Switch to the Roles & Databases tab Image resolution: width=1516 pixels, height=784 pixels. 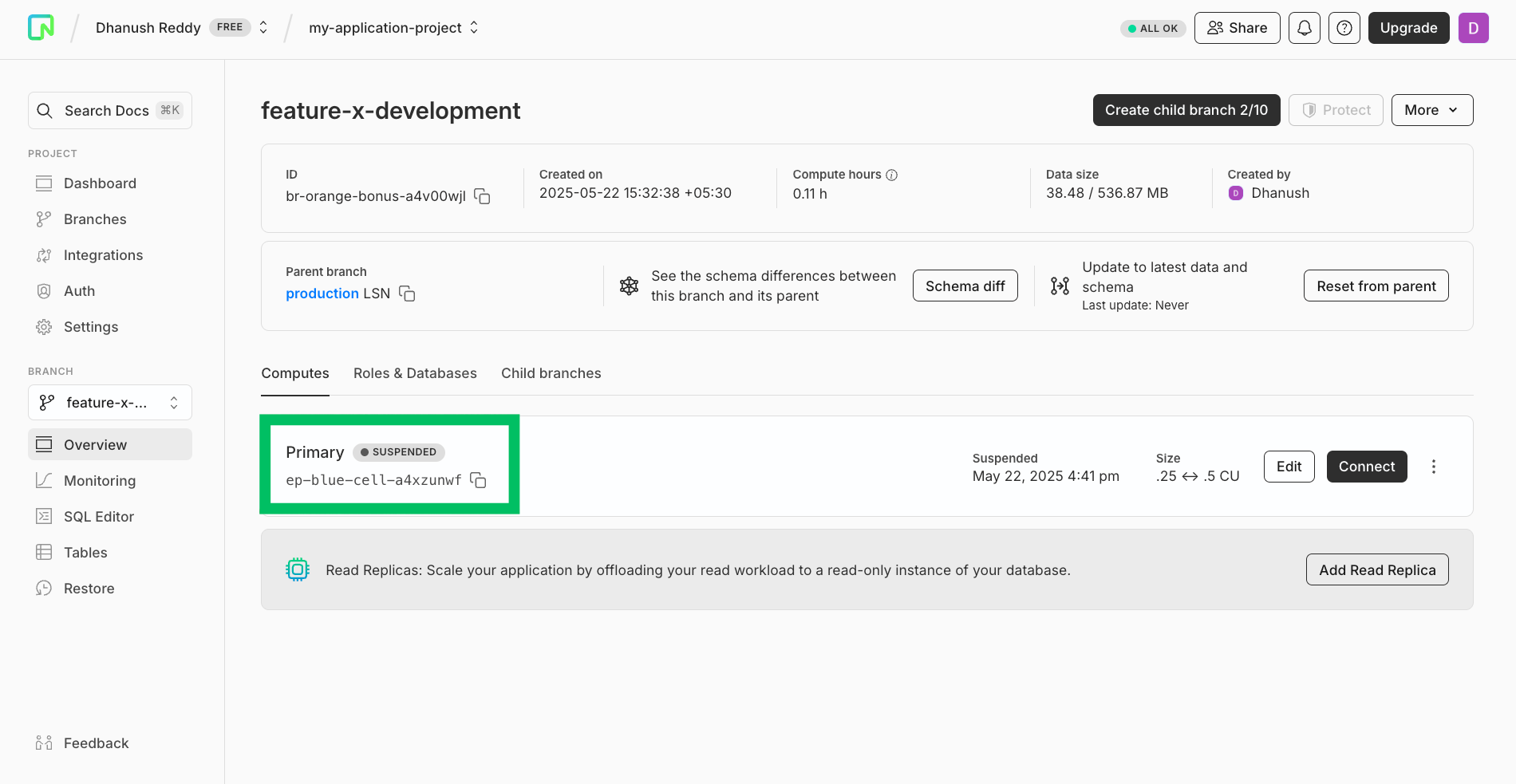pos(415,372)
